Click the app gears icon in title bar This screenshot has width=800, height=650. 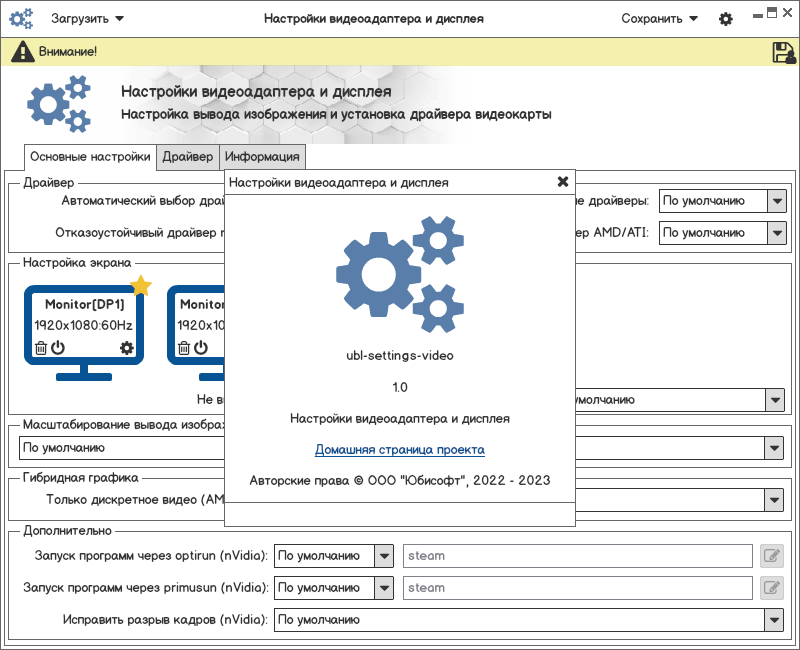click(21, 18)
